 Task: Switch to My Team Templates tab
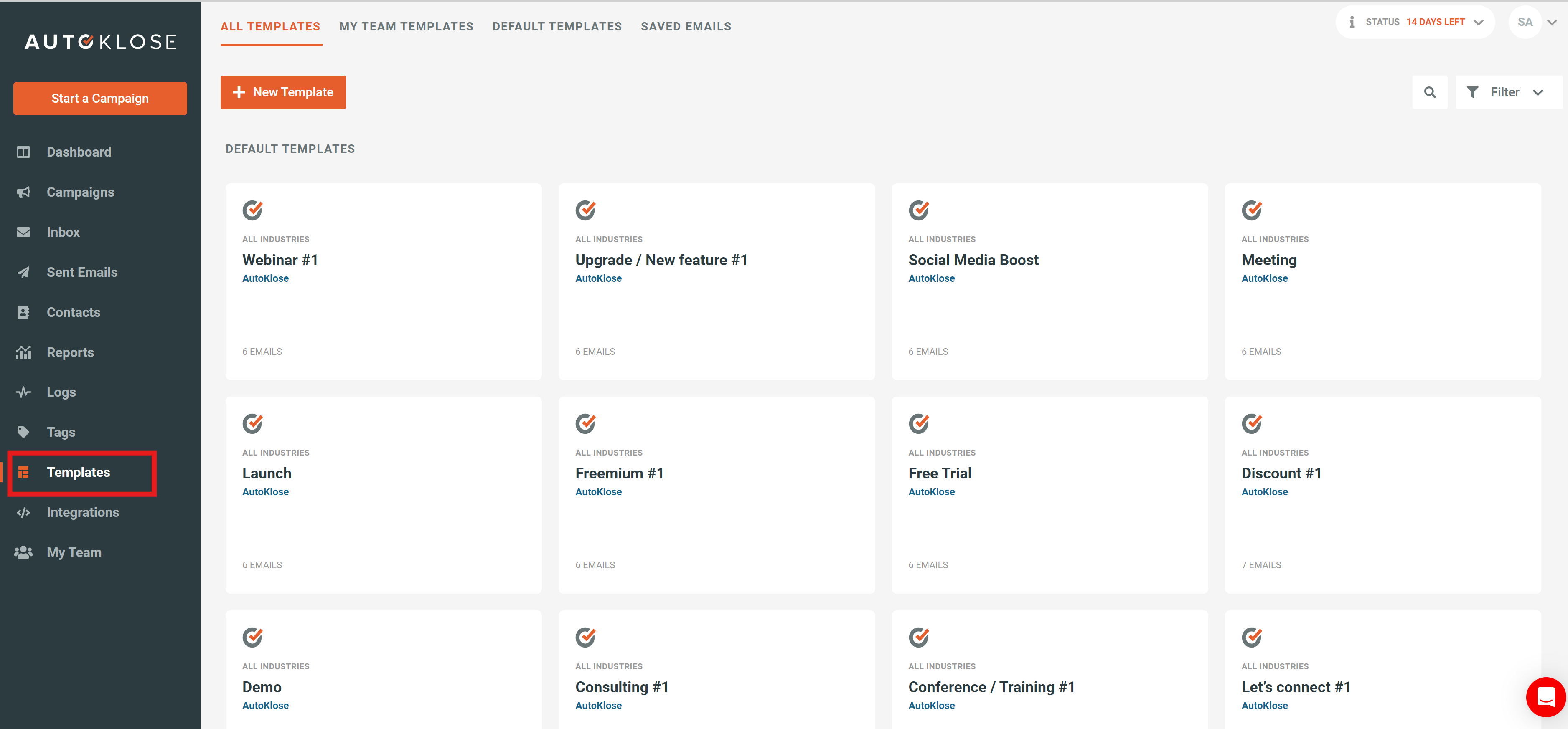click(406, 26)
